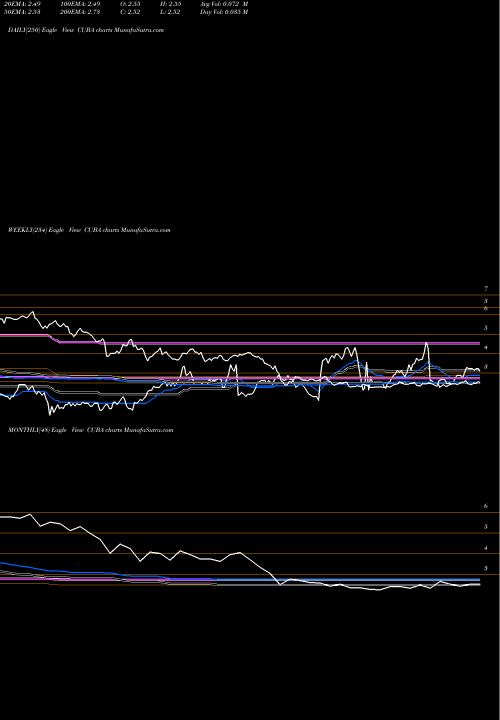Image resolution: width=500 pixels, height=720 pixels.
Task: Click the 50EMA value text
Action: coord(21,12)
